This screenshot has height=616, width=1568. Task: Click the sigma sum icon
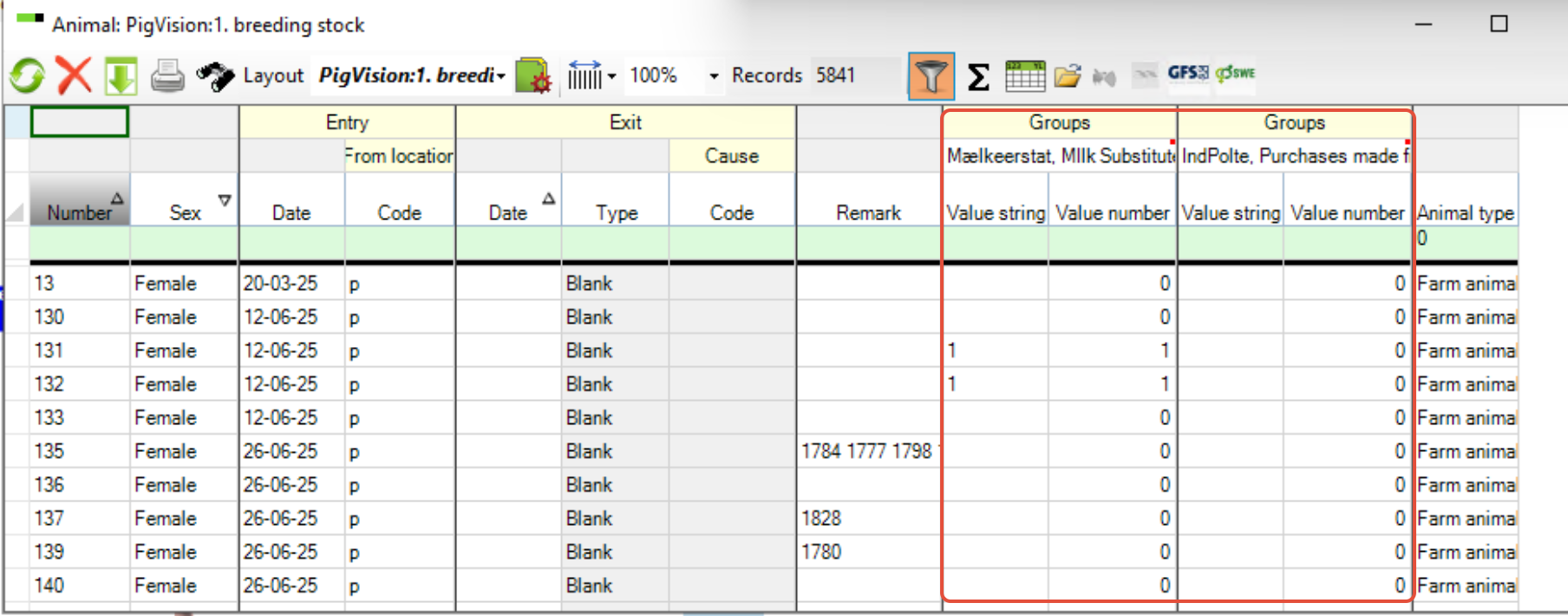pyautogui.click(x=978, y=76)
